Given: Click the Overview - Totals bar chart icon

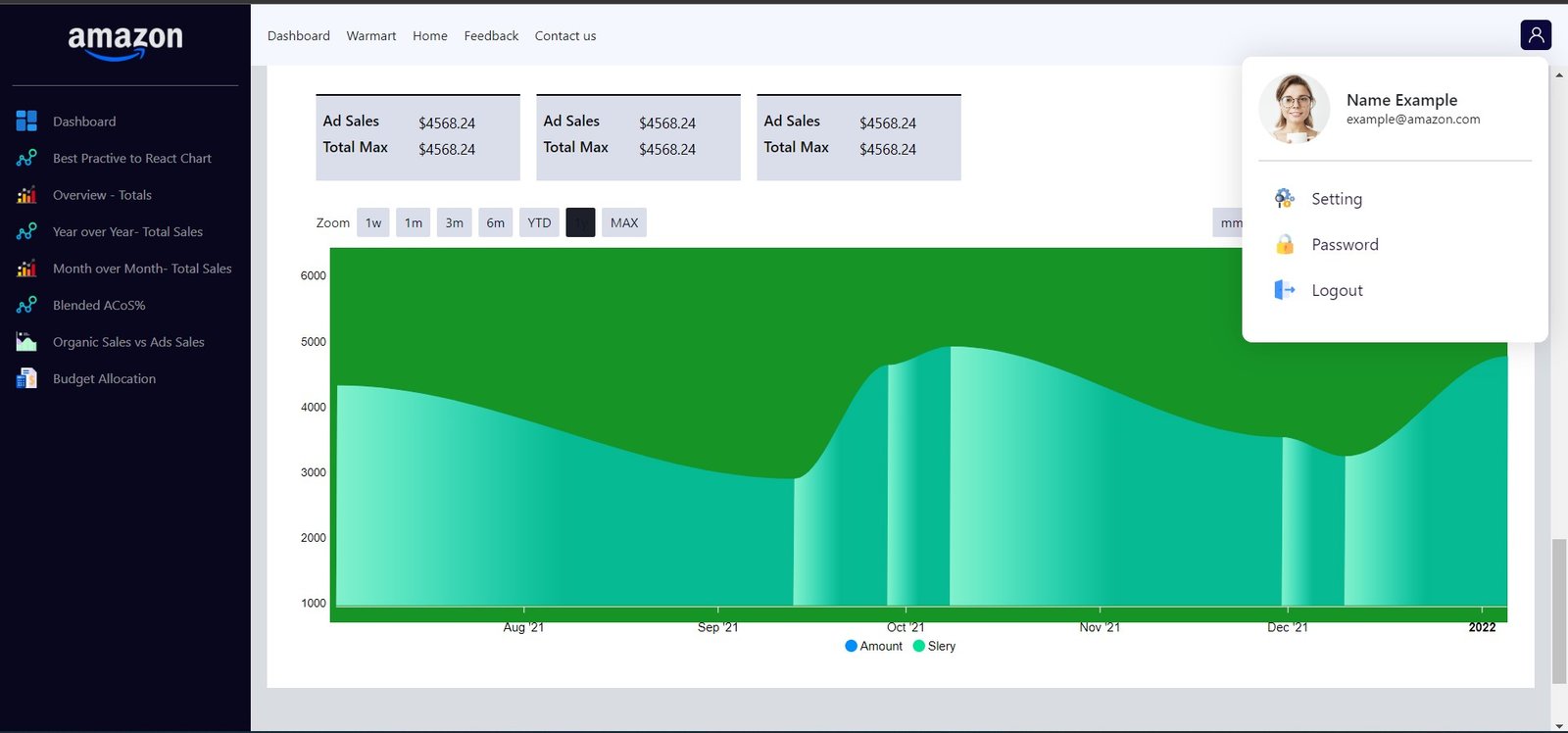Looking at the screenshot, I should 26,195.
